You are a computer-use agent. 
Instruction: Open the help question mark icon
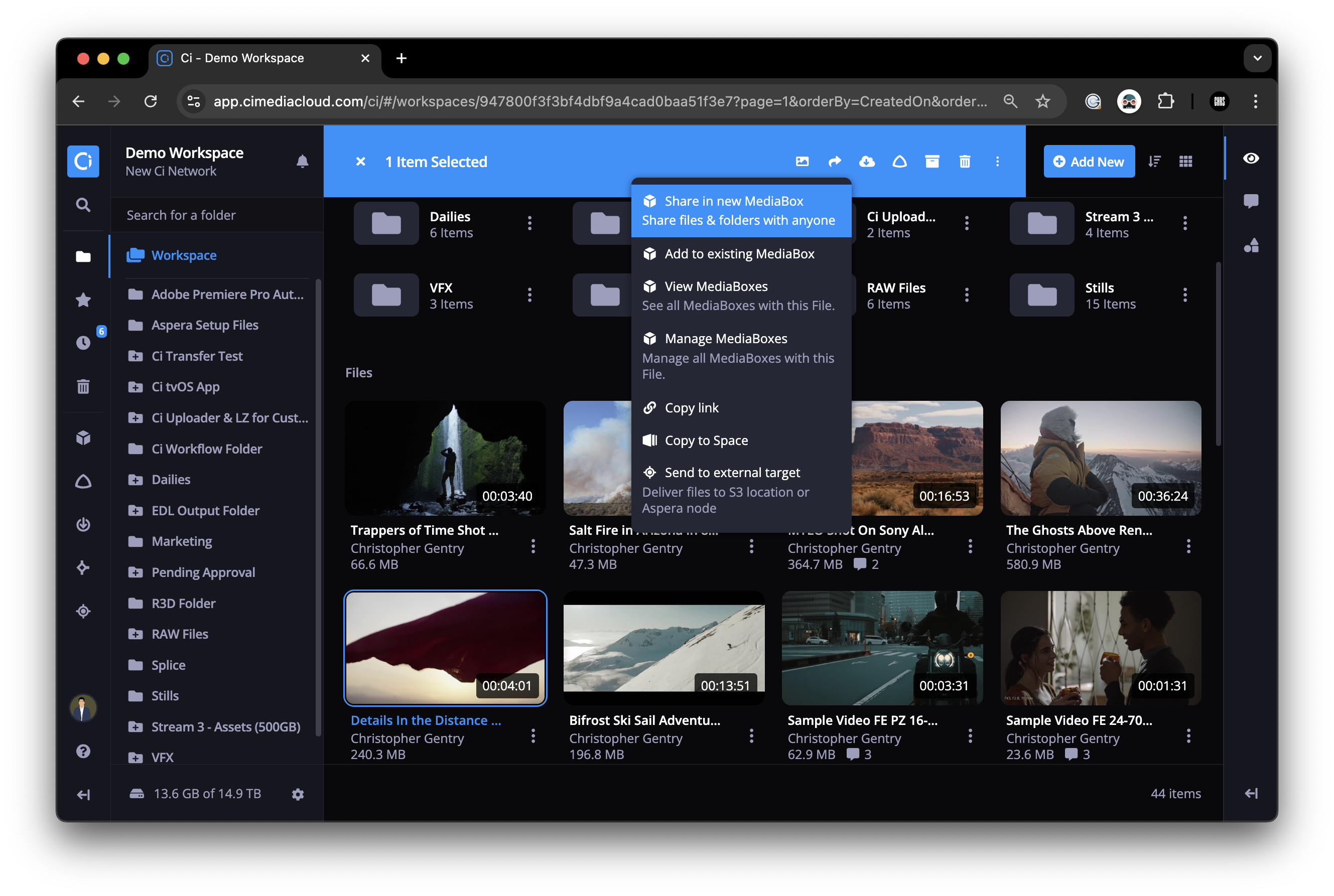[x=83, y=751]
